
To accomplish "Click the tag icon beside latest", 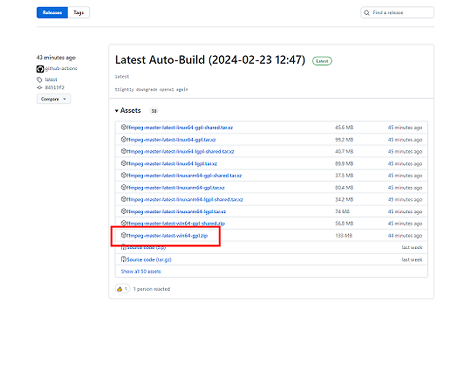I will [39, 80].
